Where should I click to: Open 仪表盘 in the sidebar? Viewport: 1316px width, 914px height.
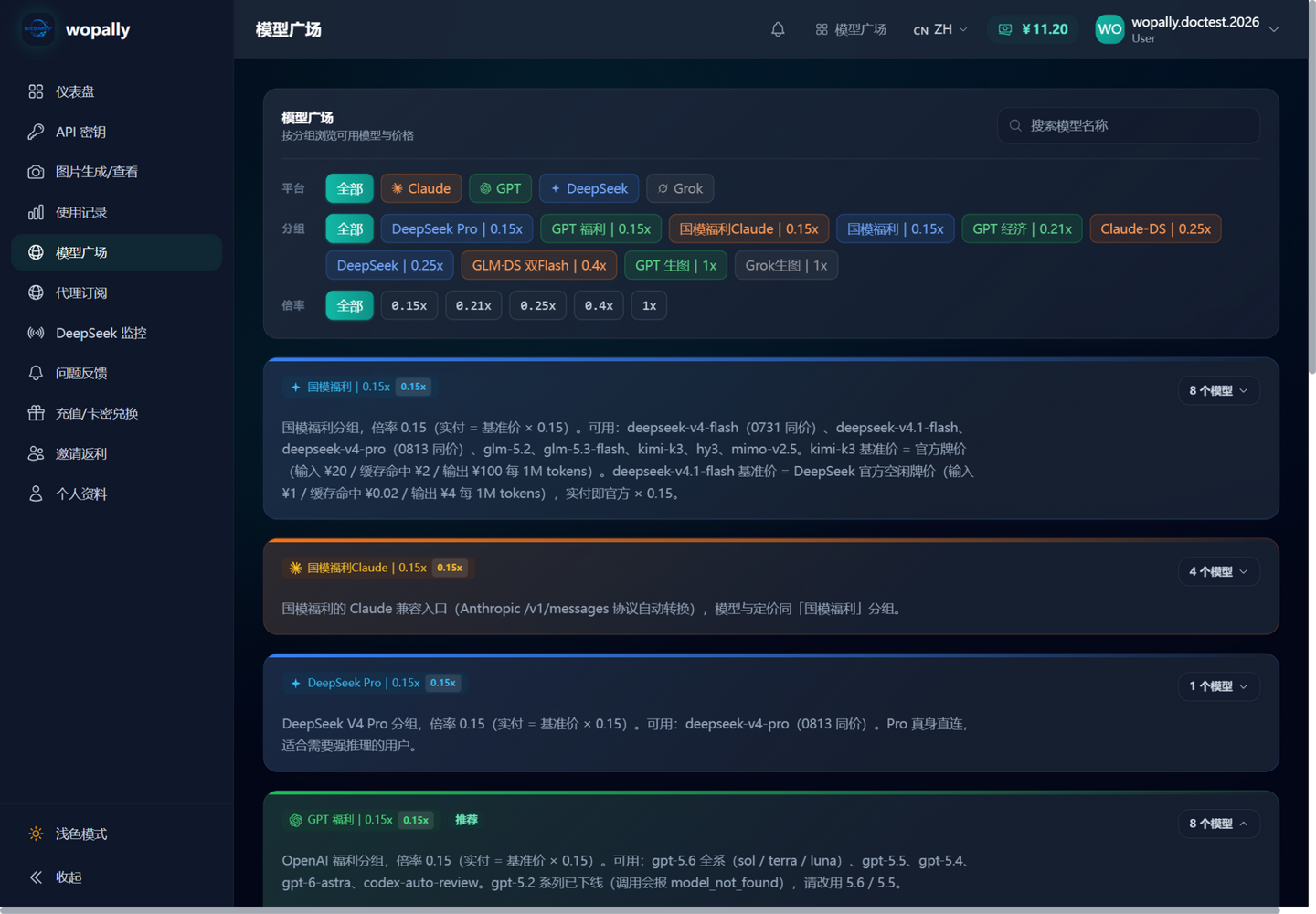coord(117,91)
